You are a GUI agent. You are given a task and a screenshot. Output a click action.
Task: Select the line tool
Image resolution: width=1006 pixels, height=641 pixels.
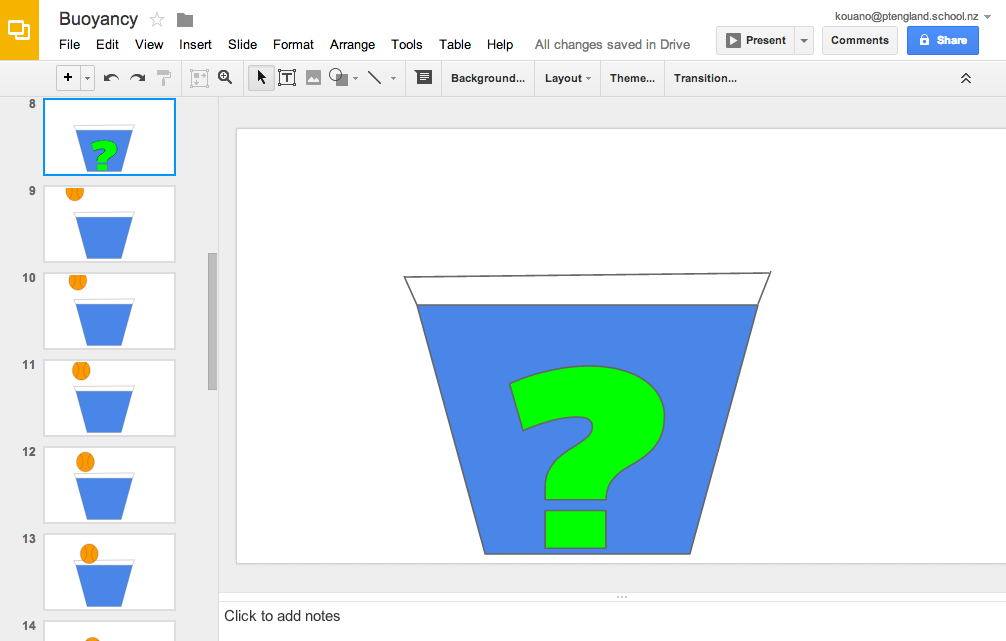(375, 78)
